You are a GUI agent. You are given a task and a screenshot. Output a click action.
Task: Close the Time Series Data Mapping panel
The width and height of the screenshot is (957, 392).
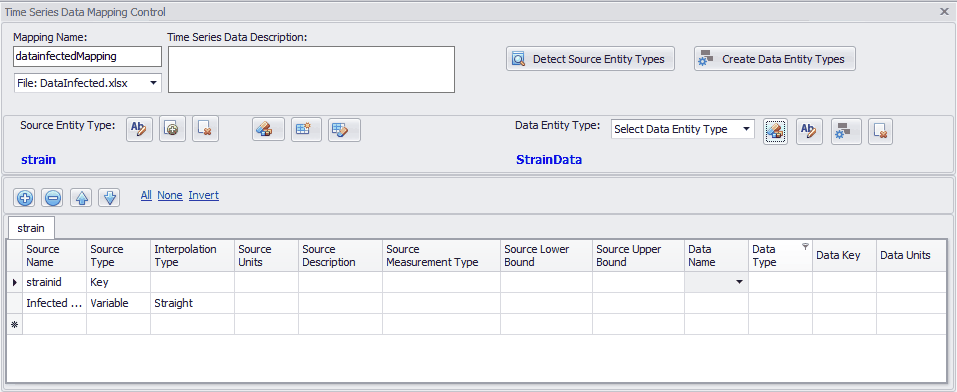coord(945,11)
